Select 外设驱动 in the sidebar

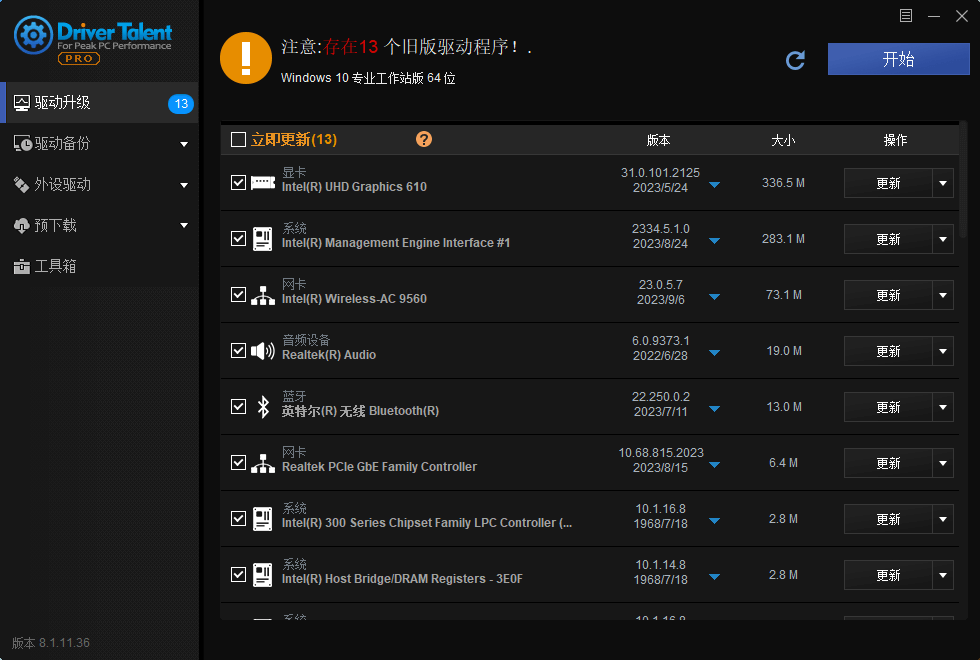62,185
